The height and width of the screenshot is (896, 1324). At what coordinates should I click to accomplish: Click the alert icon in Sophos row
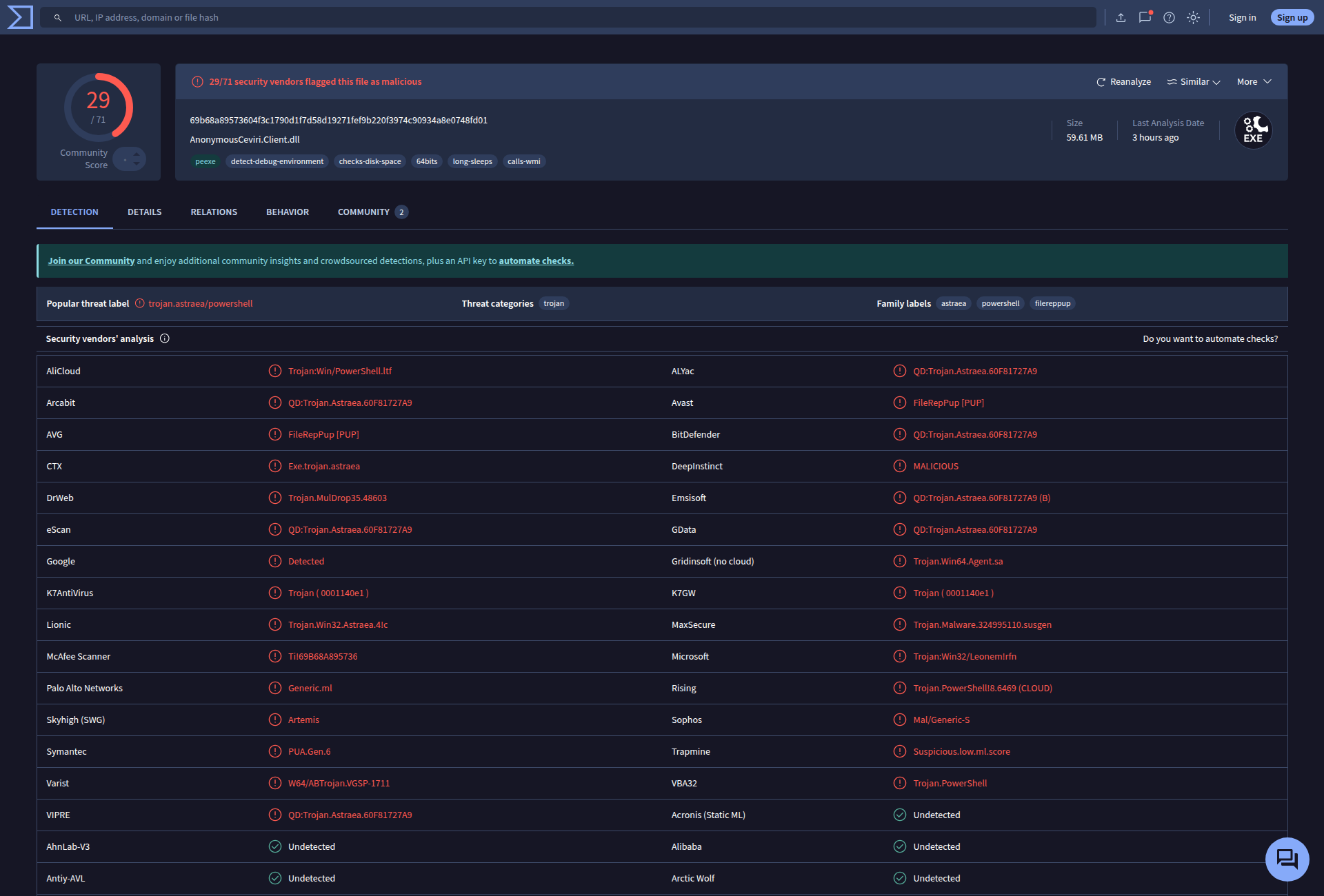[900, 720]
